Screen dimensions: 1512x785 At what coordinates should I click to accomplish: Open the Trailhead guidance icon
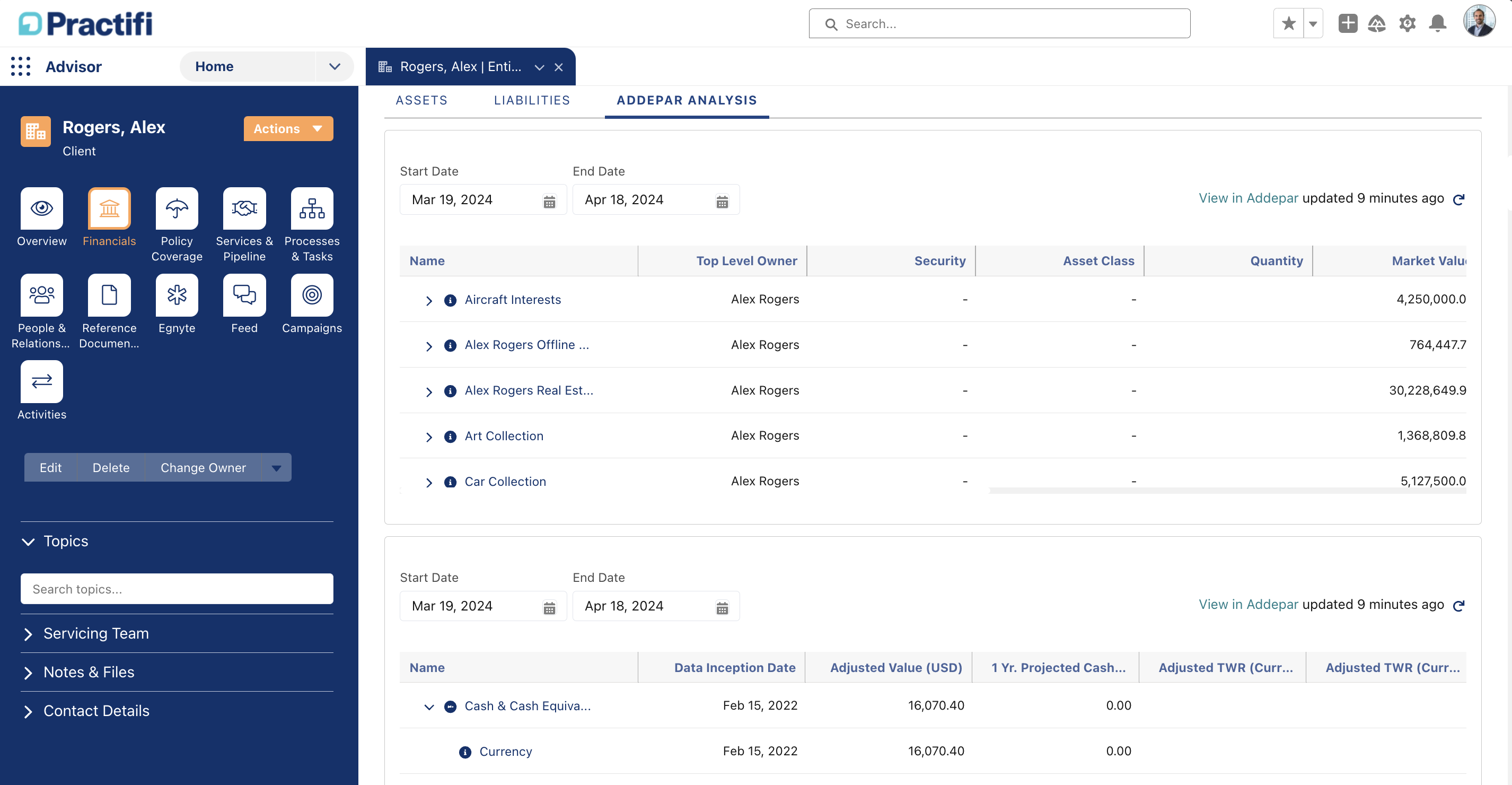[1376, 23]
